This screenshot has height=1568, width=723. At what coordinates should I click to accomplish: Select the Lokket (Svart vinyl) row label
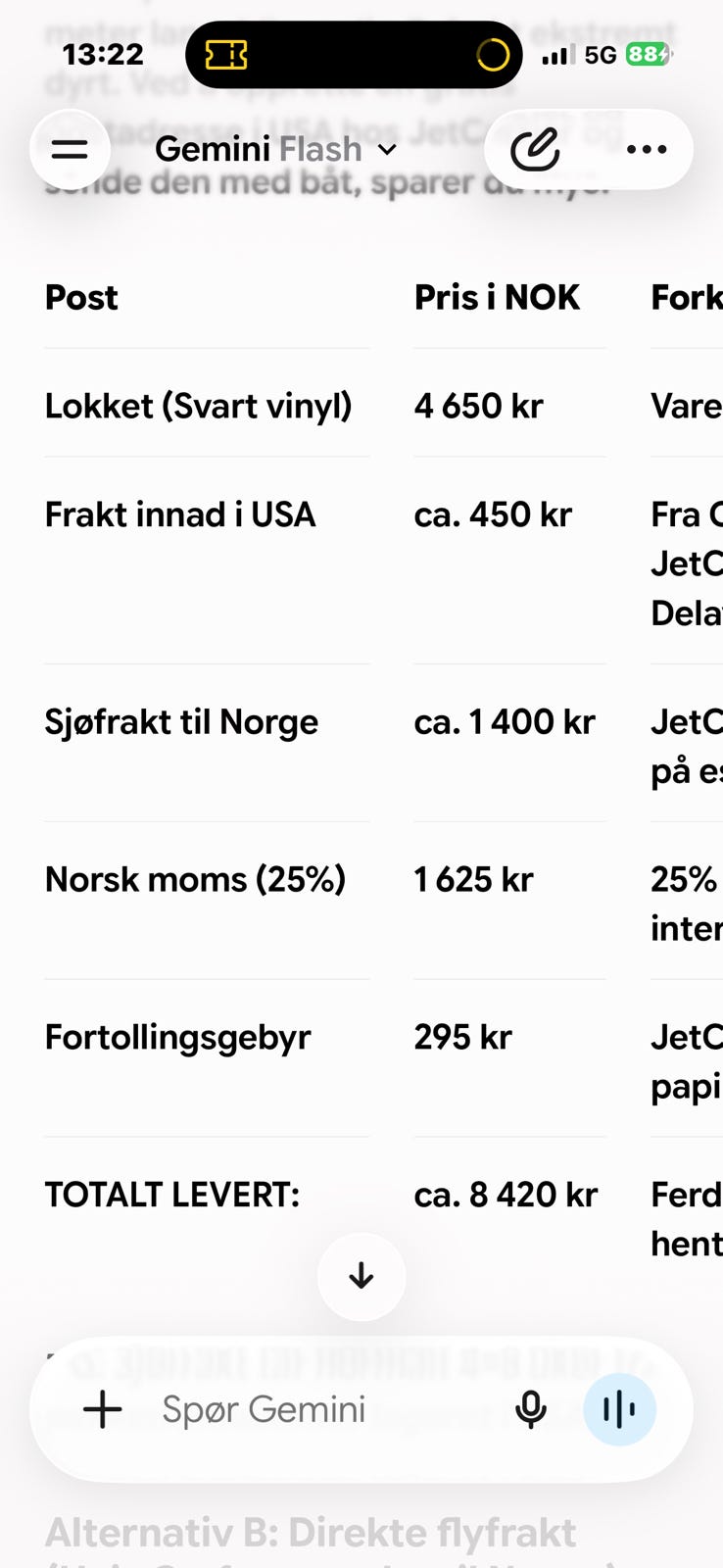198,406
